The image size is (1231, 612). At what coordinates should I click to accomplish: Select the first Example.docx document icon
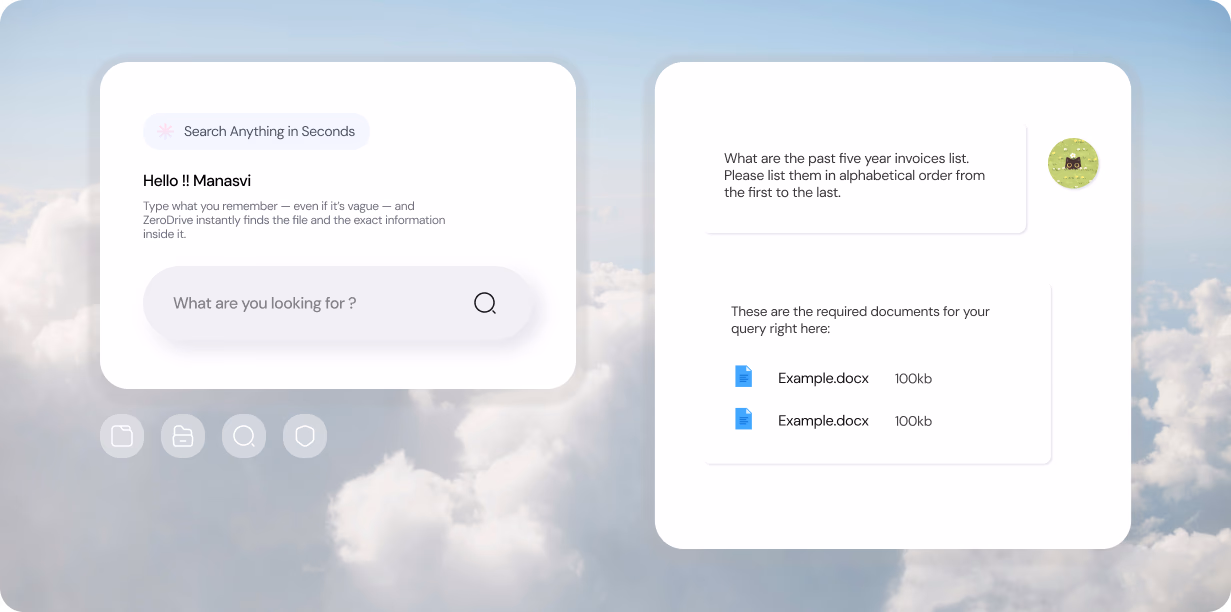[x=743, y=376]
